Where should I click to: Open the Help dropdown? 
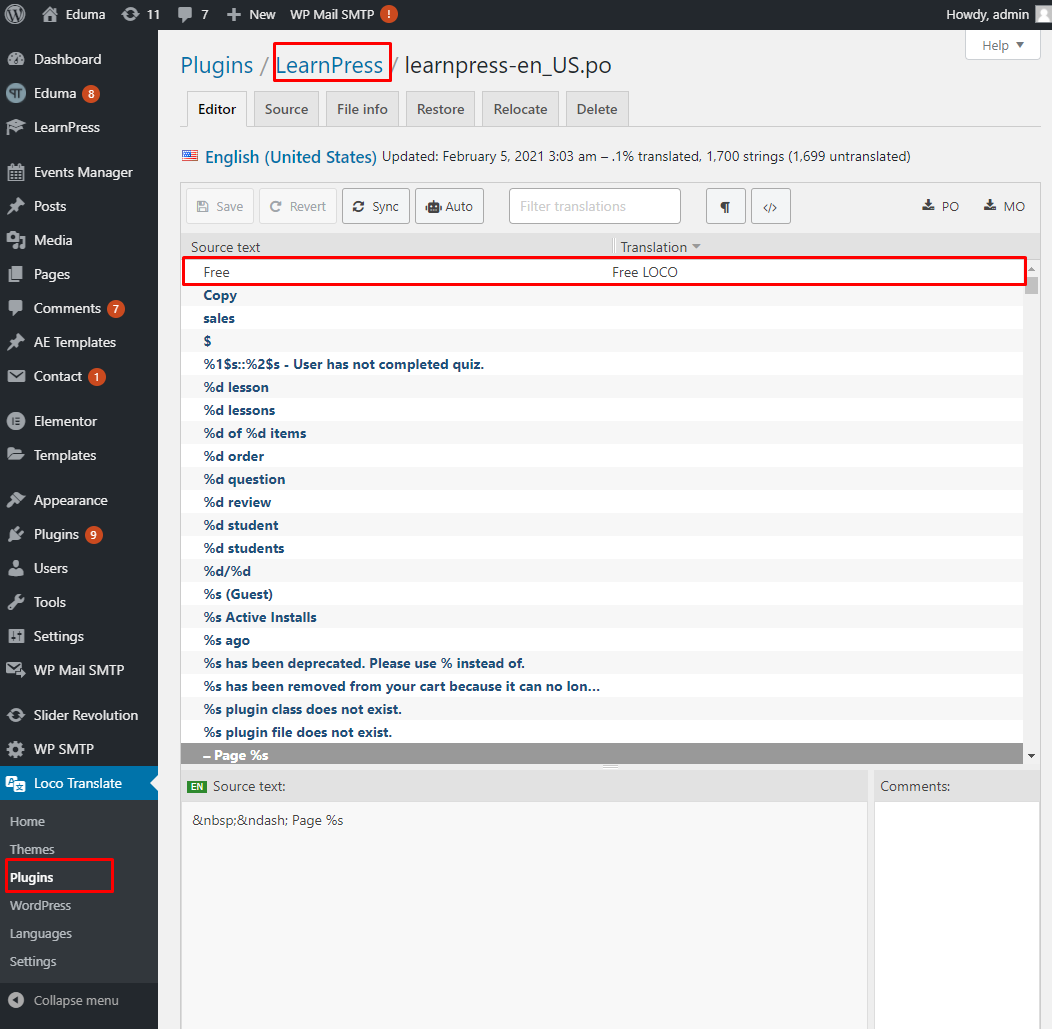[1002, 45]
